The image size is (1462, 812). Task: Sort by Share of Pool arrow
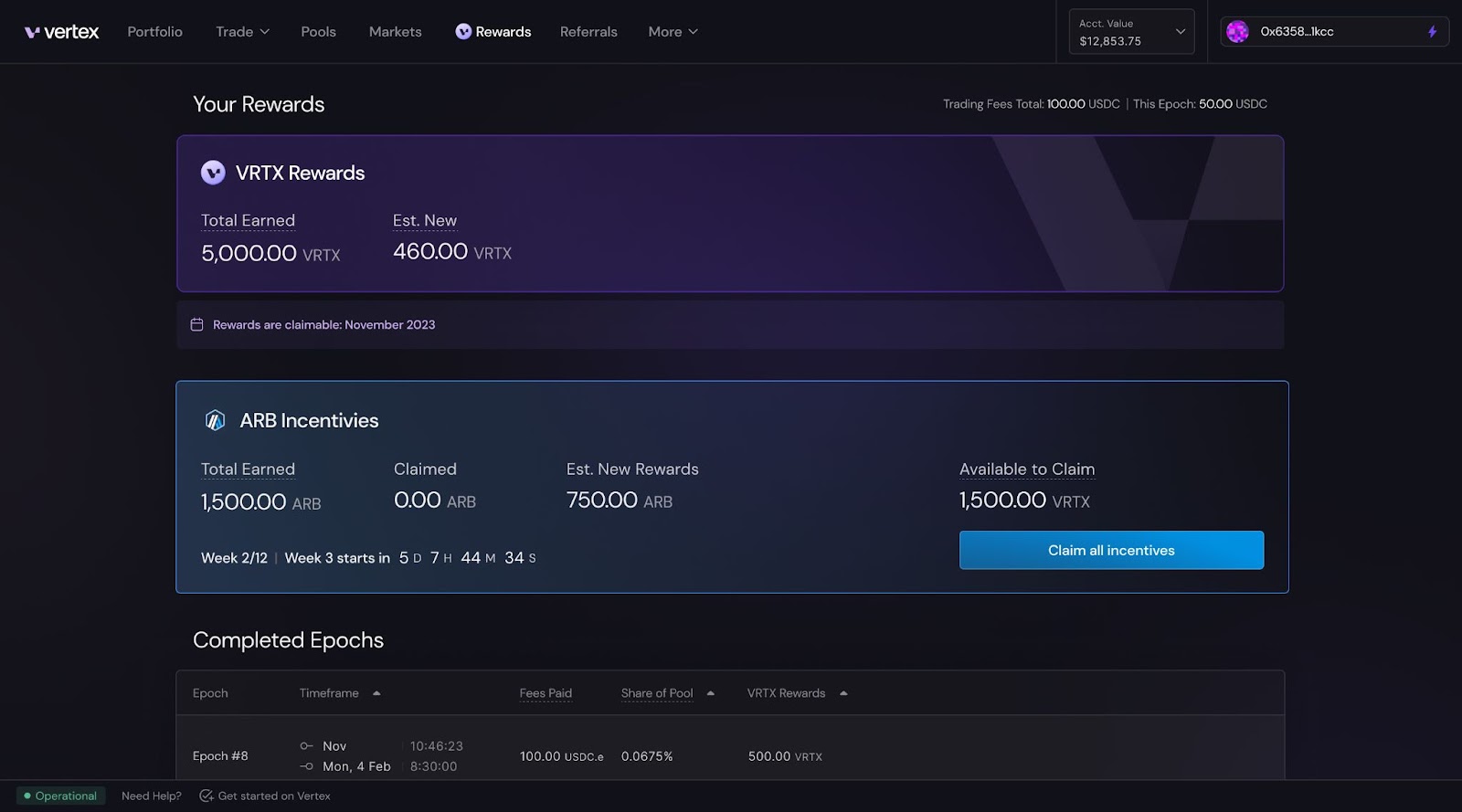pyautogui.click(x=711, y=693)
